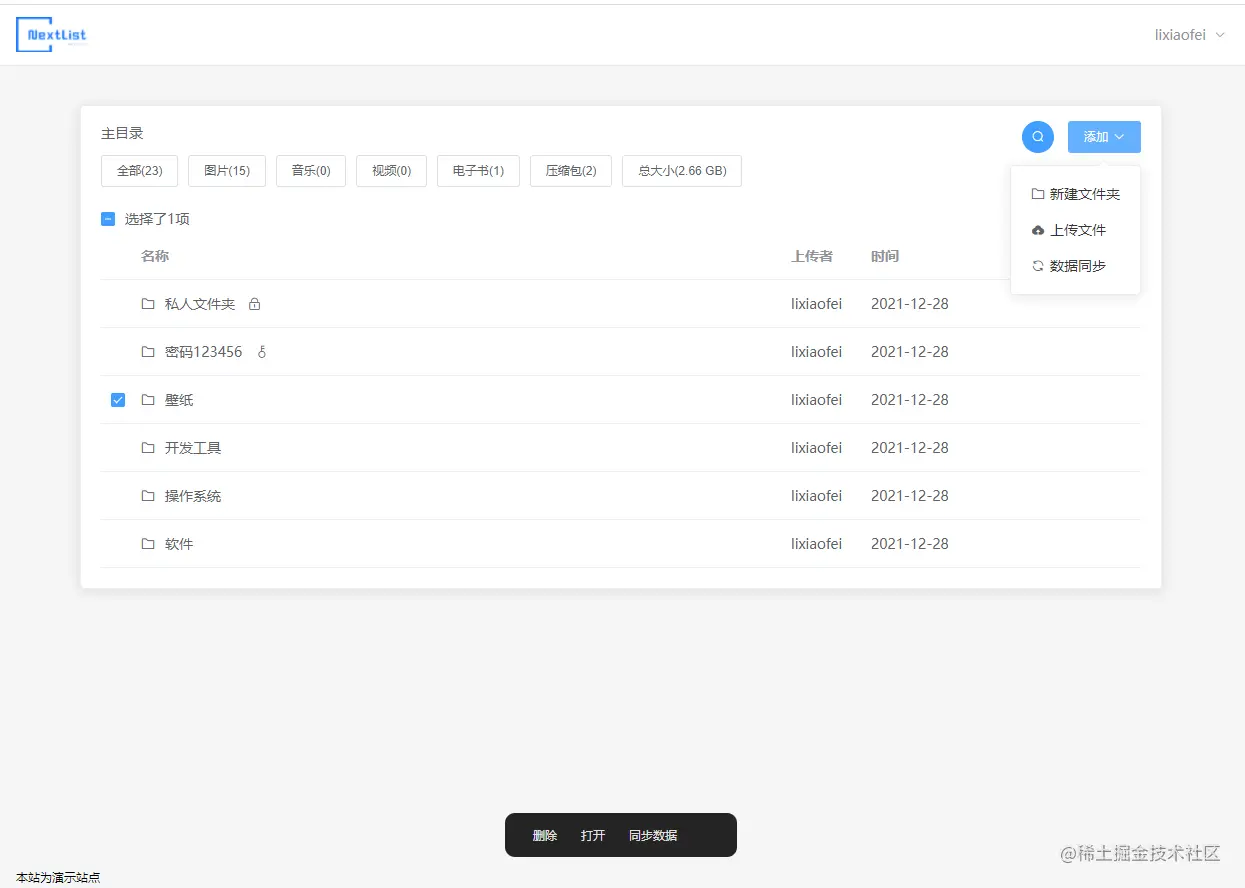The height and width of the screenshot is (888, 1245).
Task: Click the blue search icon
Action: [x=1037, y=136]
